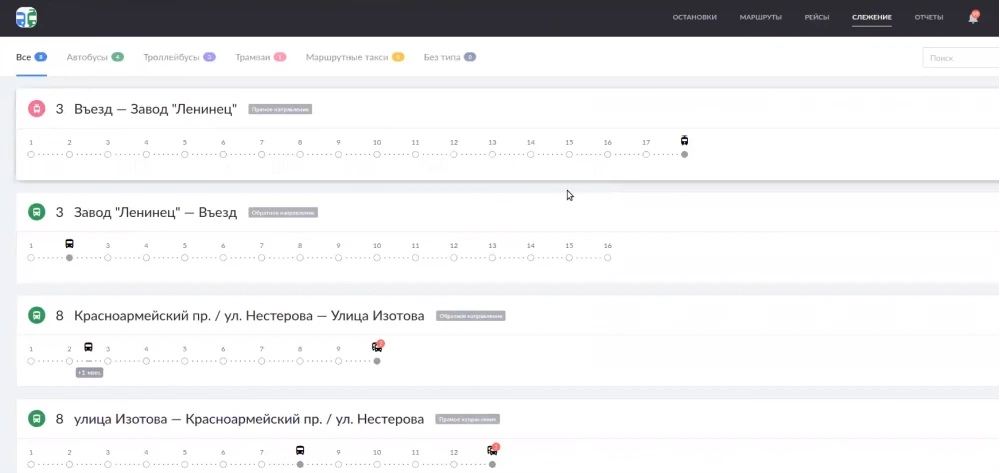Click the grouped buses icon after stop 9
This screenshot has height=473, width=1000.
coord(377,347)
